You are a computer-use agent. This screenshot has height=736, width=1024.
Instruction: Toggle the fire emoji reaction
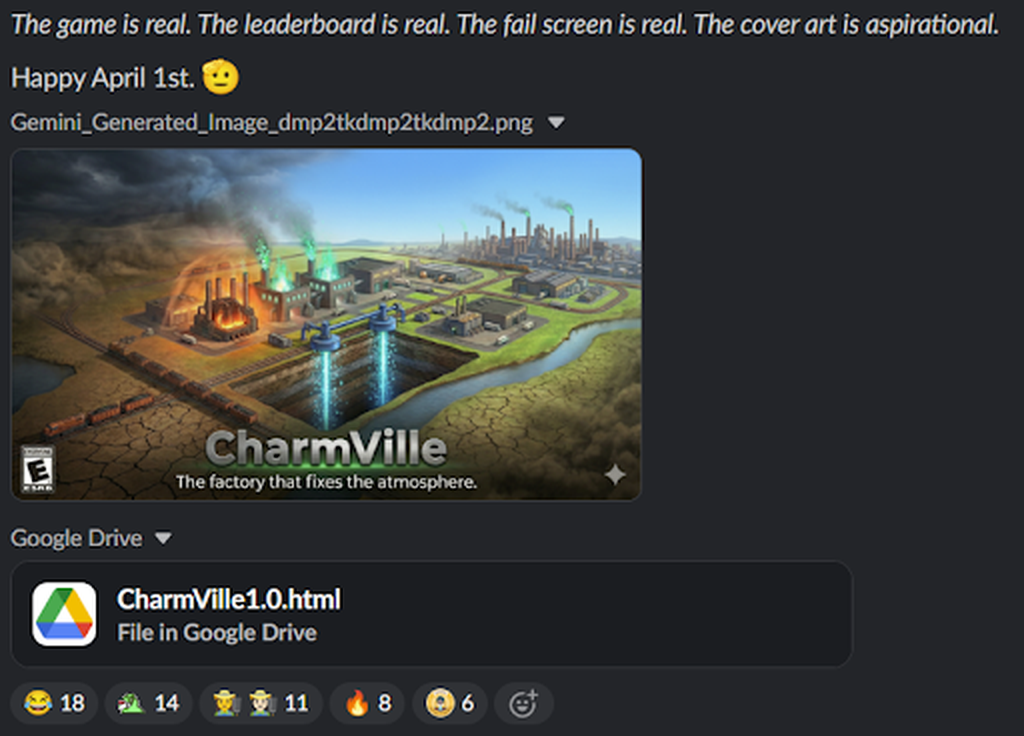[x=367, y=703]
